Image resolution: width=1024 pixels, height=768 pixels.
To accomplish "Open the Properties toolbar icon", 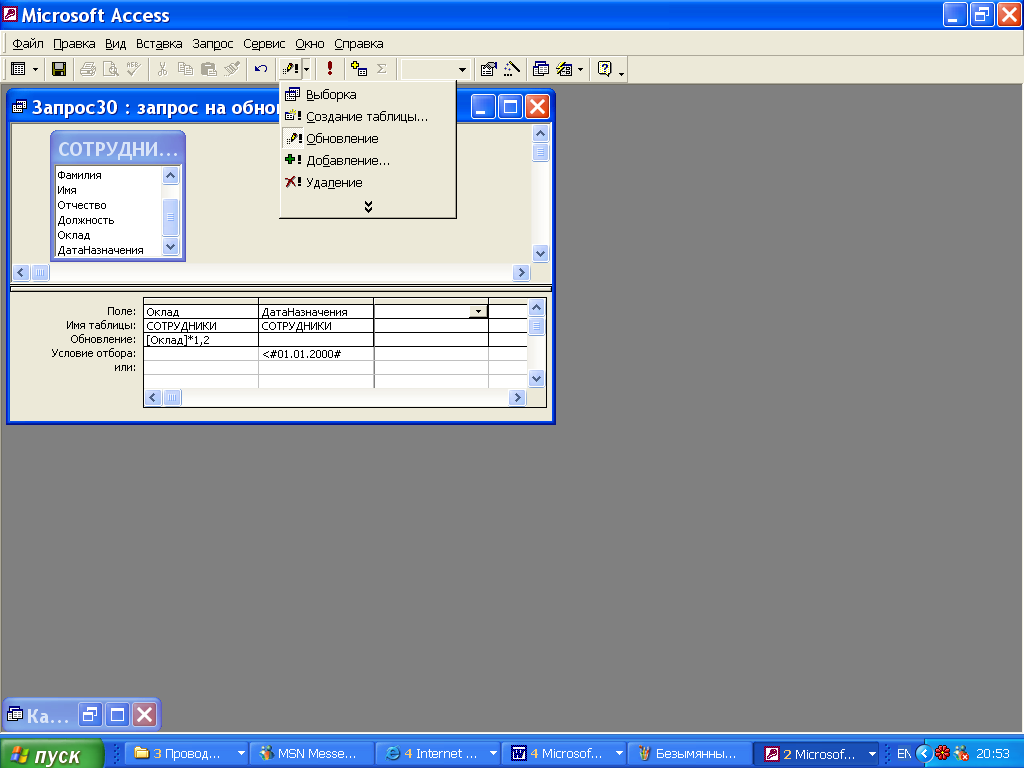I will (488, 69).
